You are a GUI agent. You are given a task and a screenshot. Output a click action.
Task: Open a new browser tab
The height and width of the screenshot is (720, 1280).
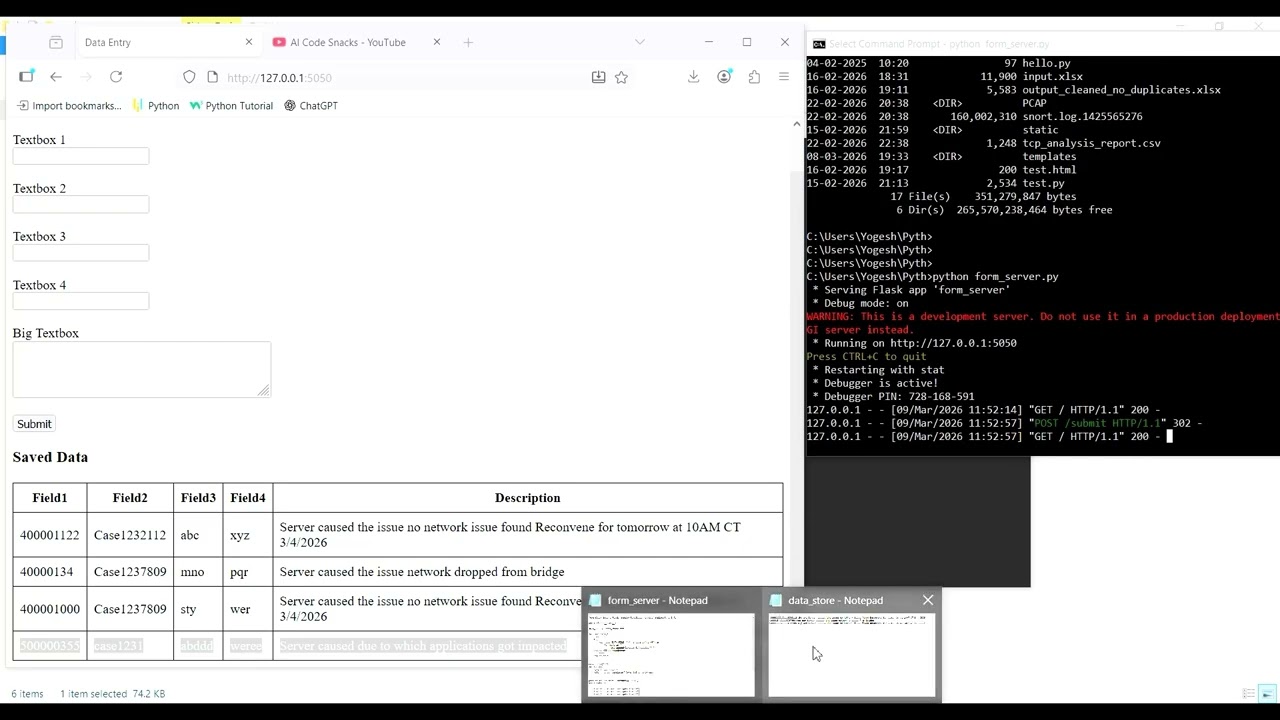pyautogui.click(x=468, y=42)
